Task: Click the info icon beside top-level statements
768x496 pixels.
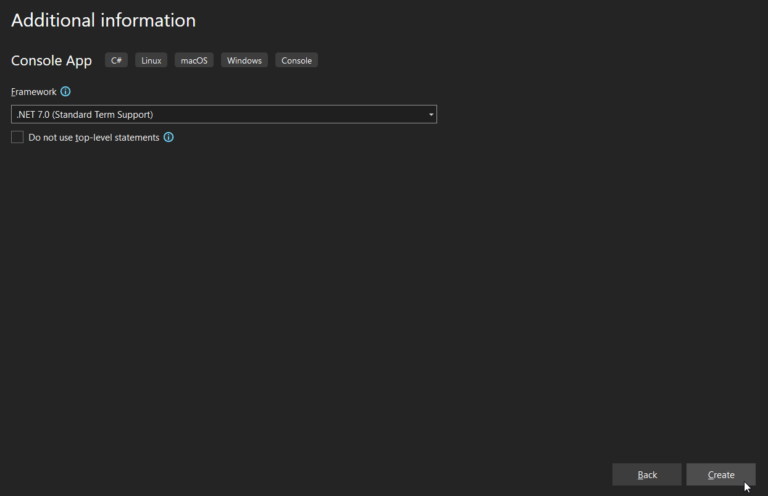Action: pyautogui.click(x=168, y=137)
